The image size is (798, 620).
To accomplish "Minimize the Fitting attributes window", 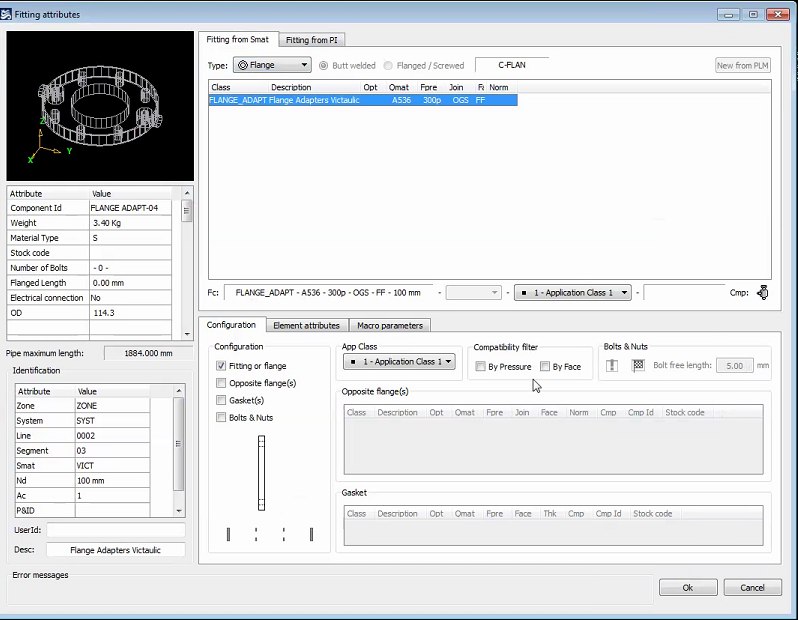I will click(728, 14).
